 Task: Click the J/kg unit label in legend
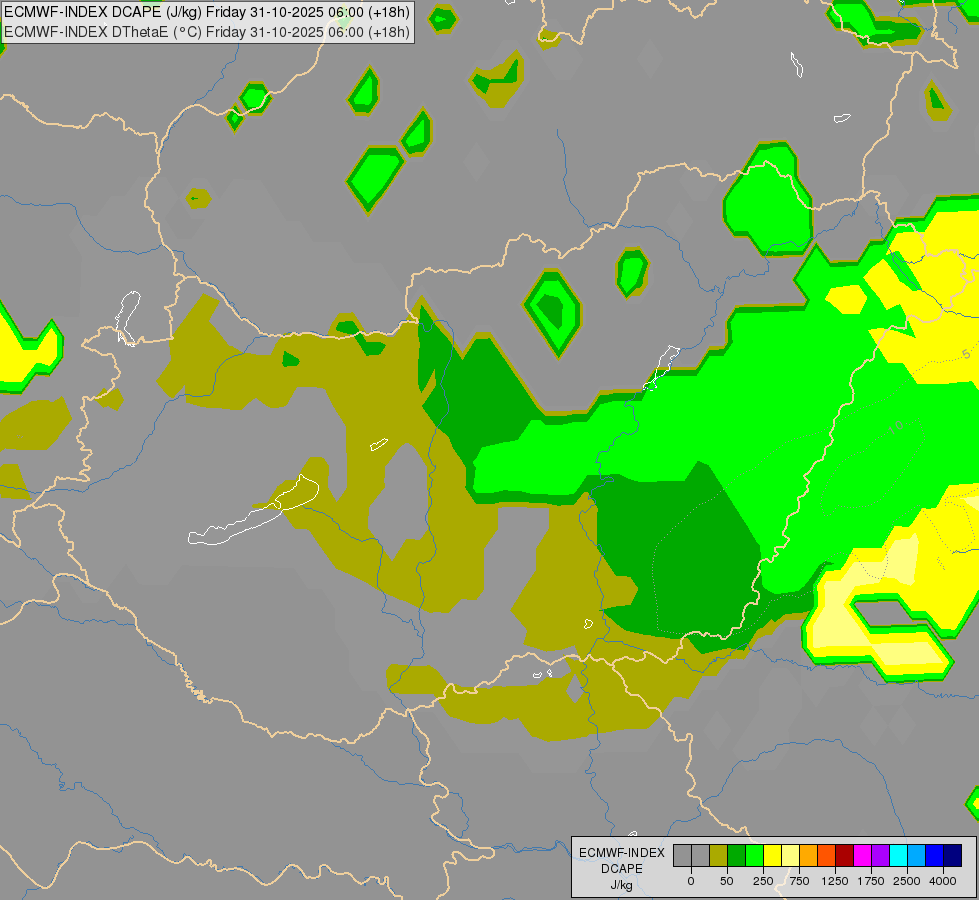(622, 886)
